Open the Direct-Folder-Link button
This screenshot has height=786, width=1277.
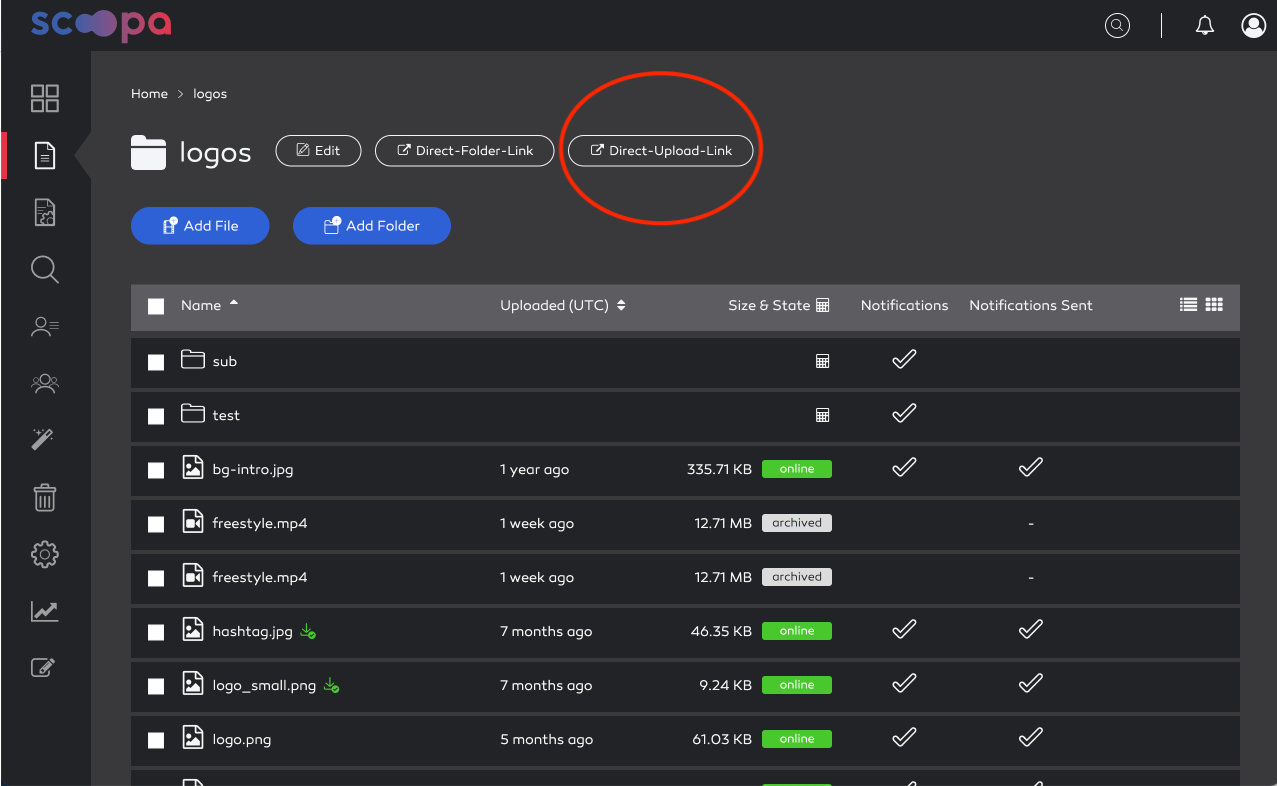pyautogui.click(x=465, y=151)
